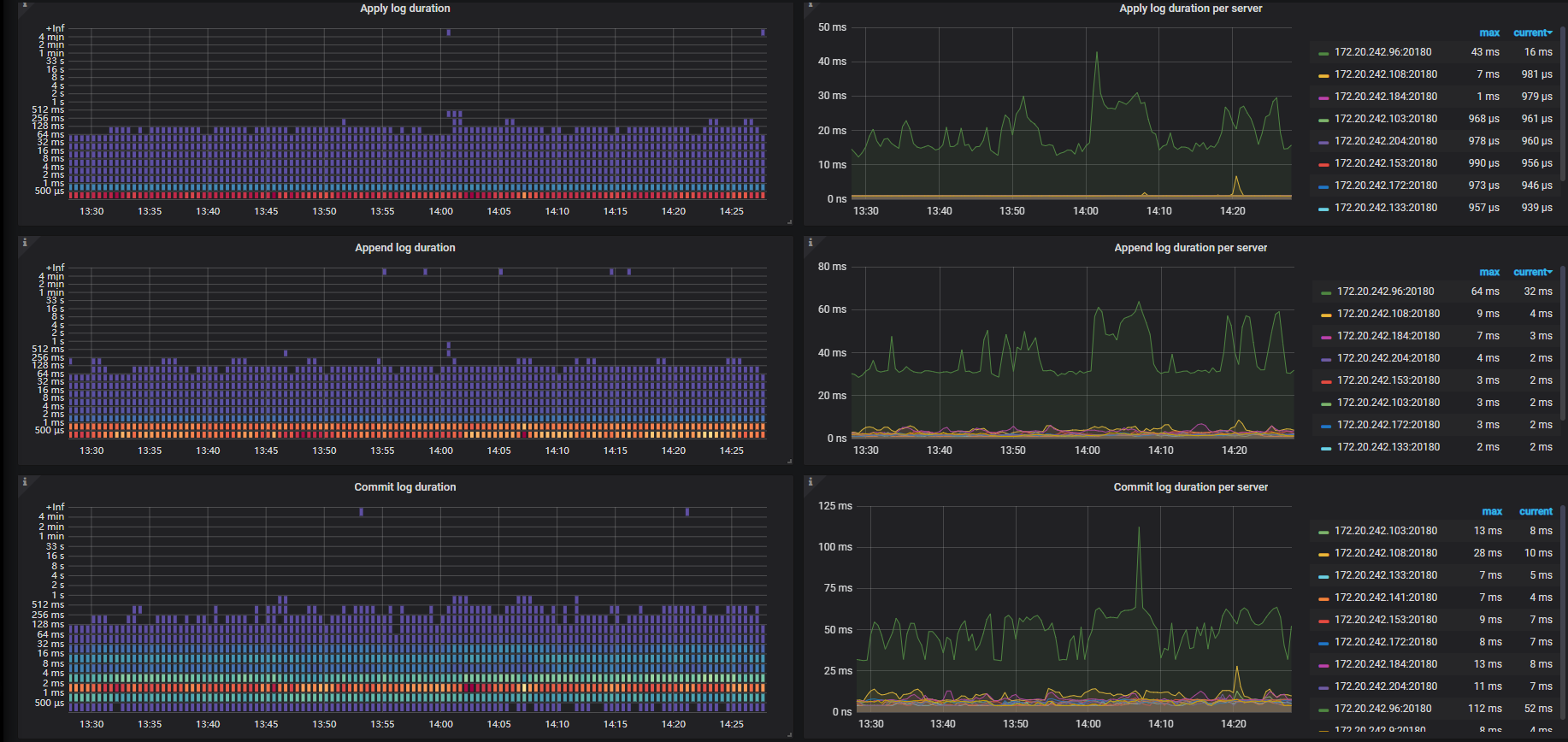Sort Commit log legend by current column
Screen dimensions: 1568x742
click(1535, 511)
